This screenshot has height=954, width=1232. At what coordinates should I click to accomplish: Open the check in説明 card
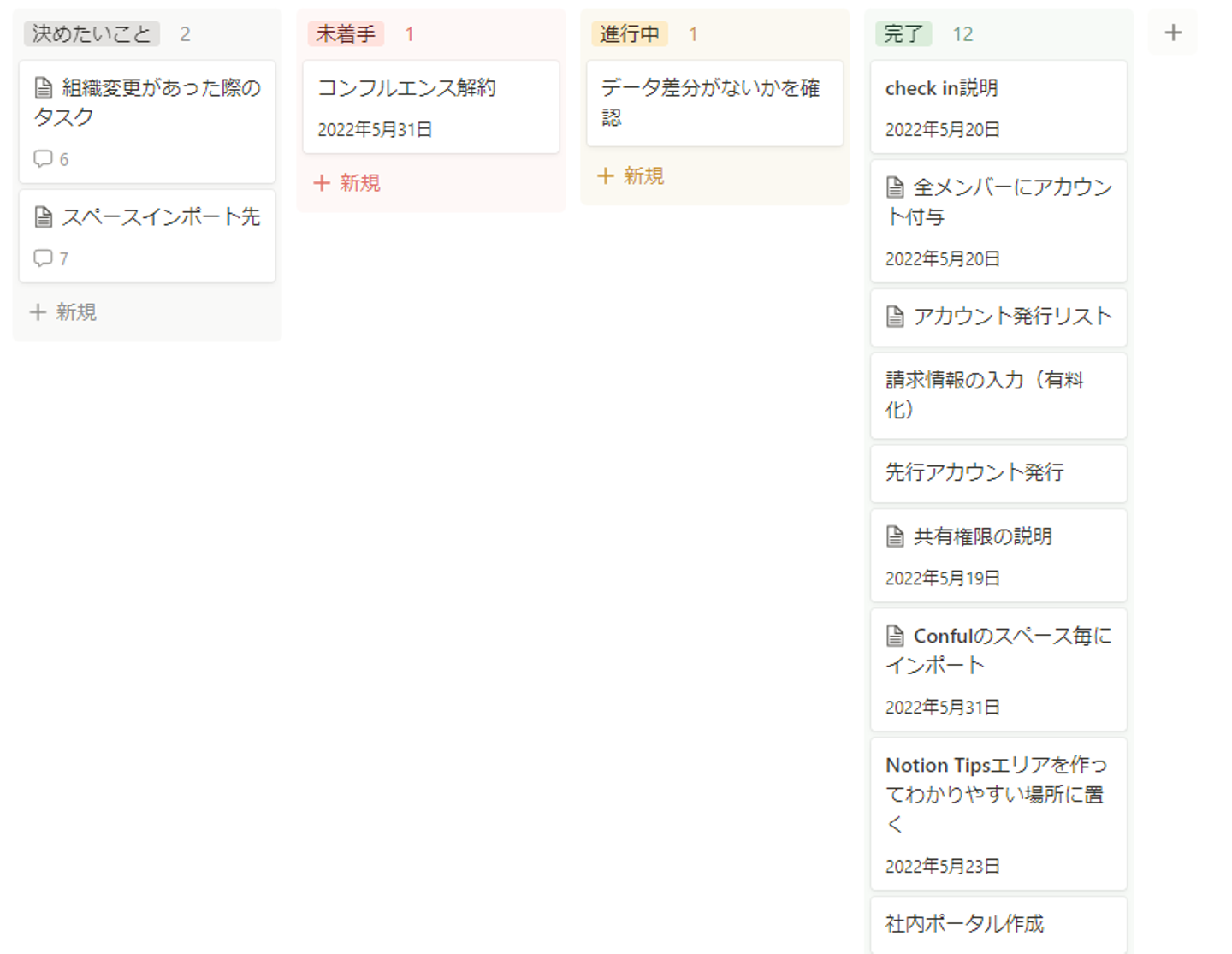pyautogui.click(x=998, y=107)
